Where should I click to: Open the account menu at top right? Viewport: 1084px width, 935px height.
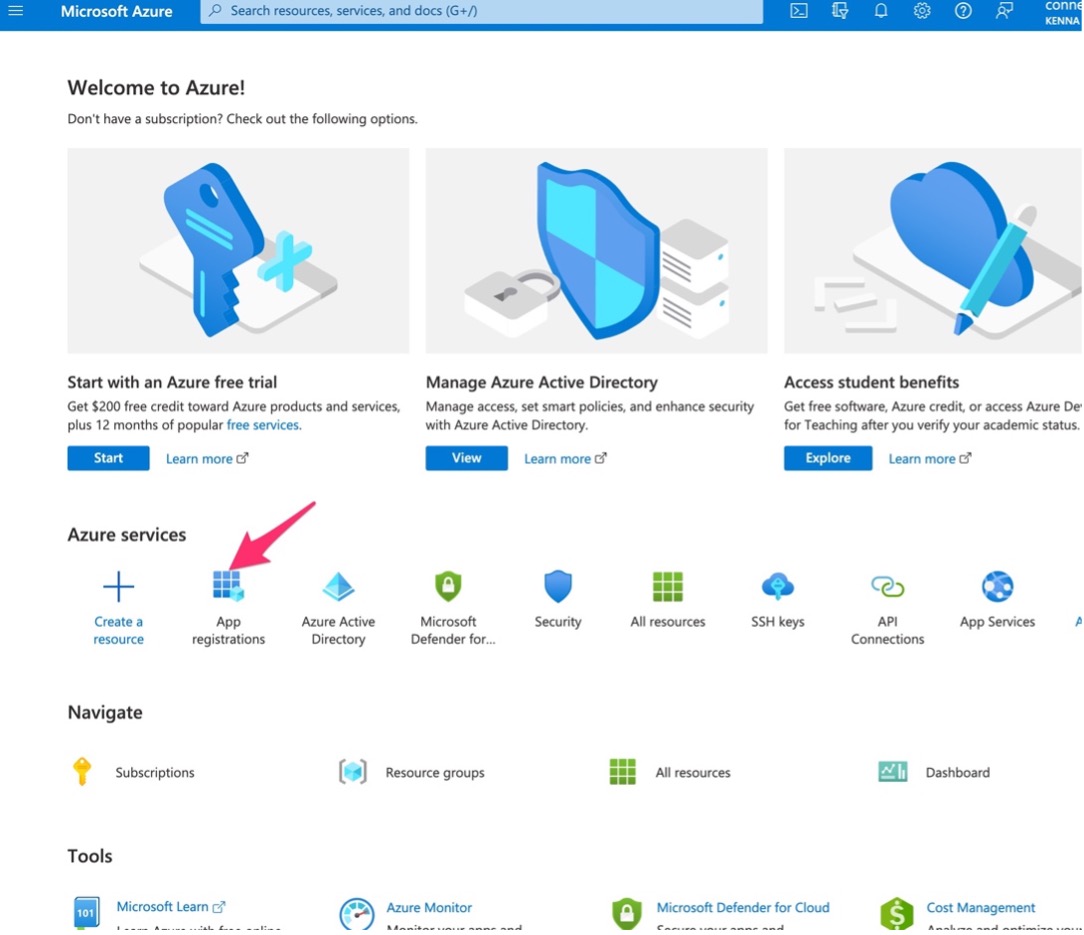(1063, 12)
